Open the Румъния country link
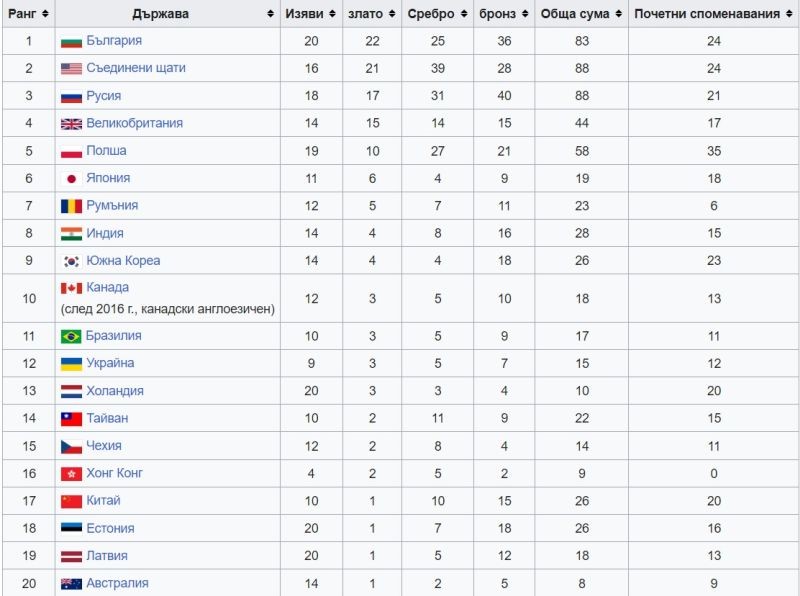Image resolution: width=800 pixels, height=596 pixels. [112, 205]
